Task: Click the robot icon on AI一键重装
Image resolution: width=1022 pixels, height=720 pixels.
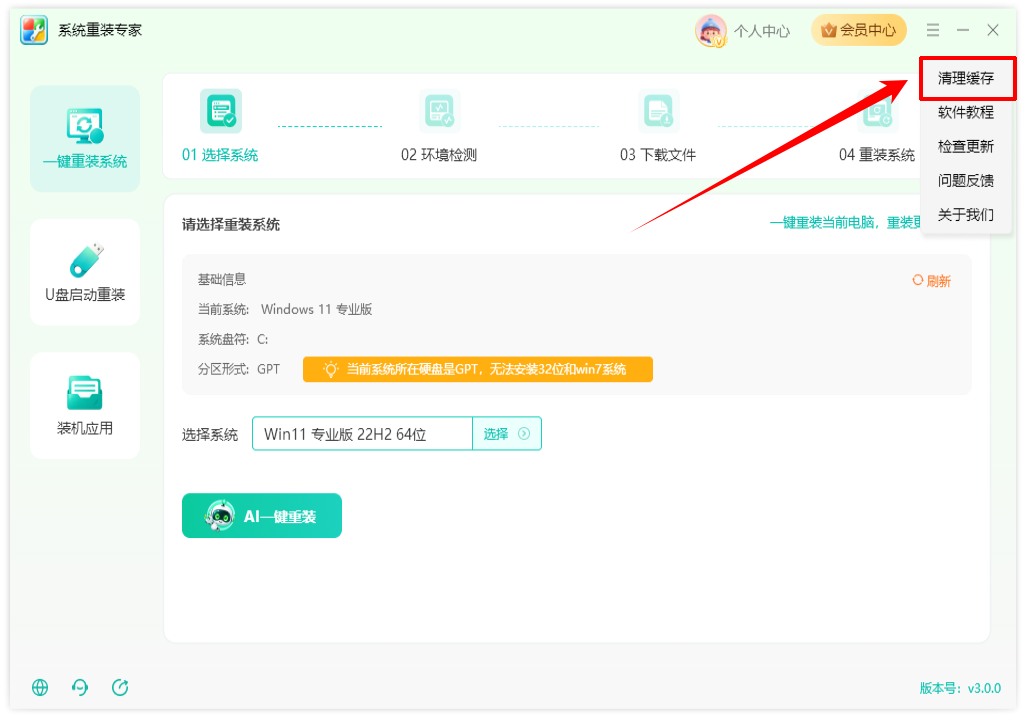Action: pos(220,516)
